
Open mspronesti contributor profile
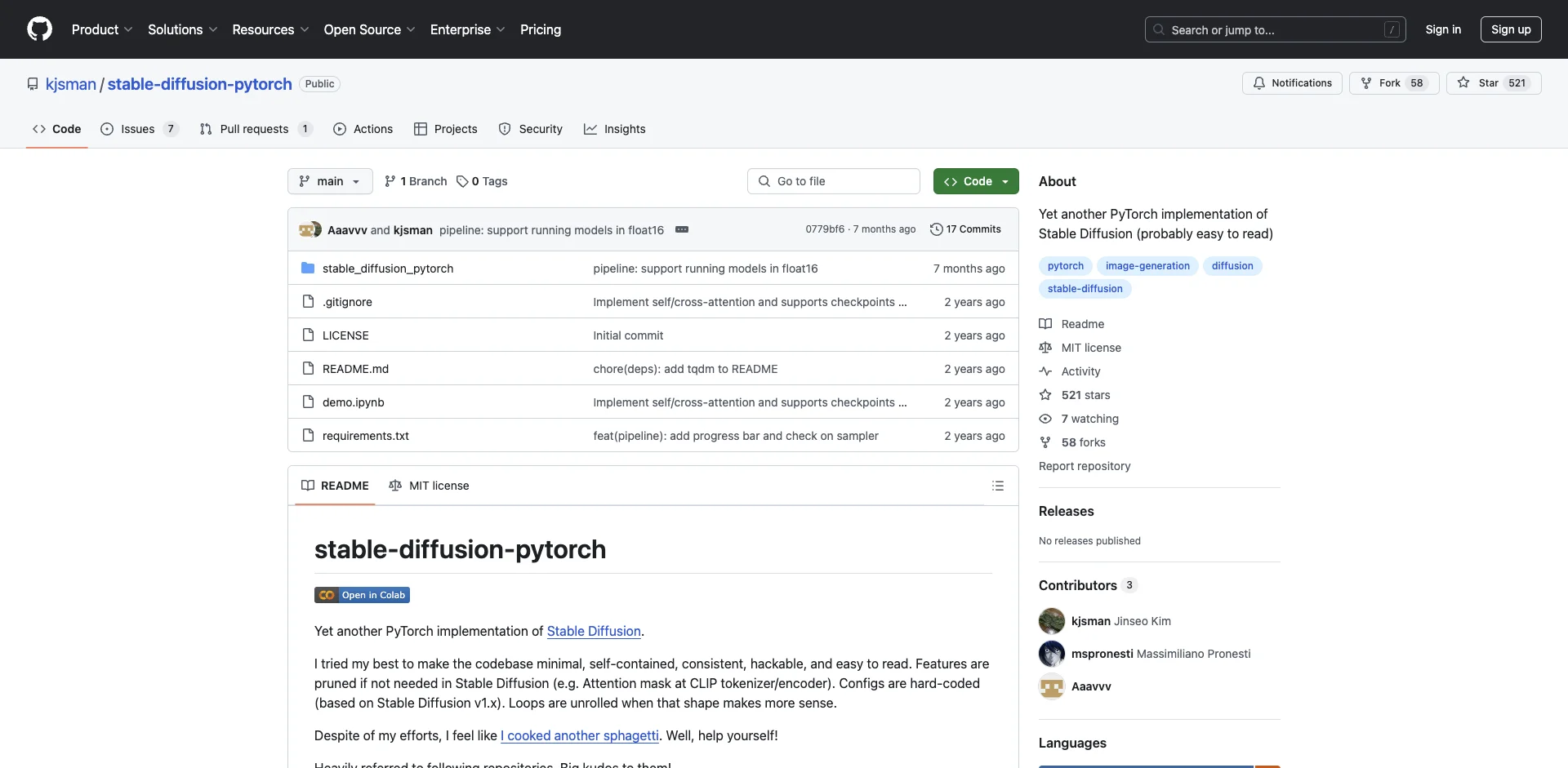(x=1102, y=654)
